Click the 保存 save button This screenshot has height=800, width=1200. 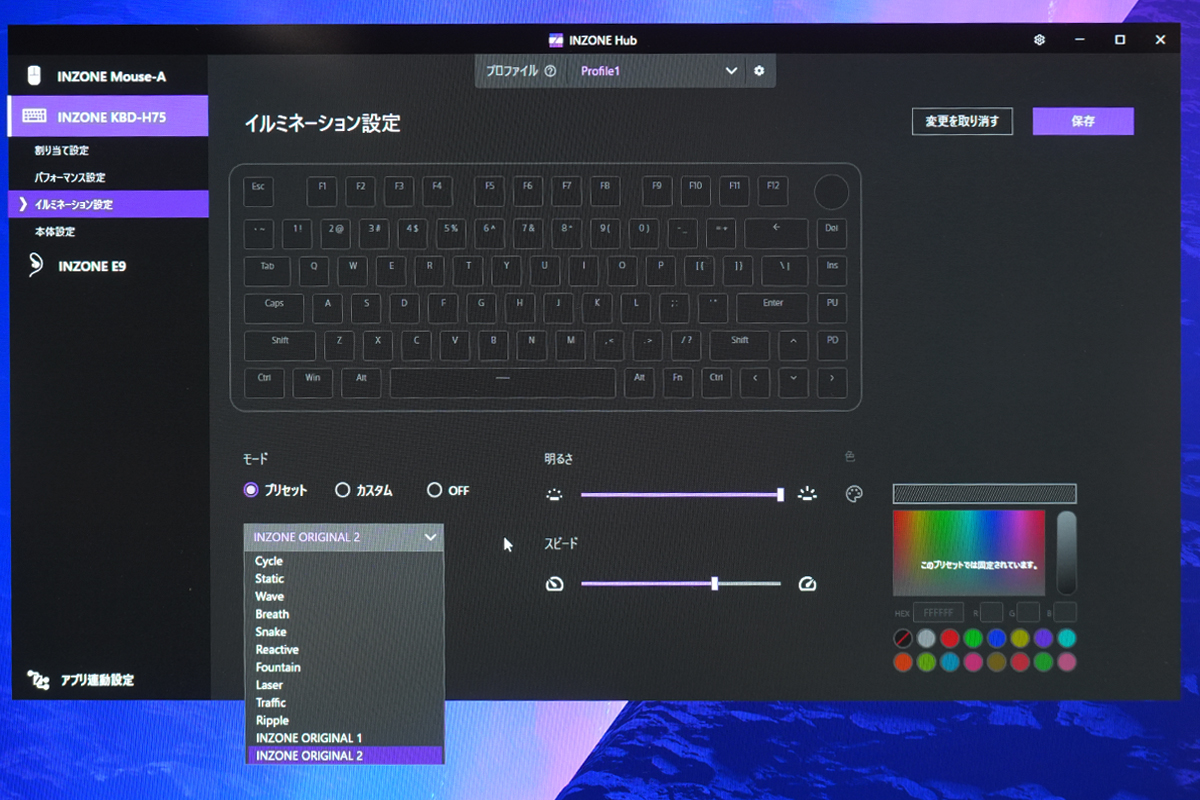pos(1083,121)
